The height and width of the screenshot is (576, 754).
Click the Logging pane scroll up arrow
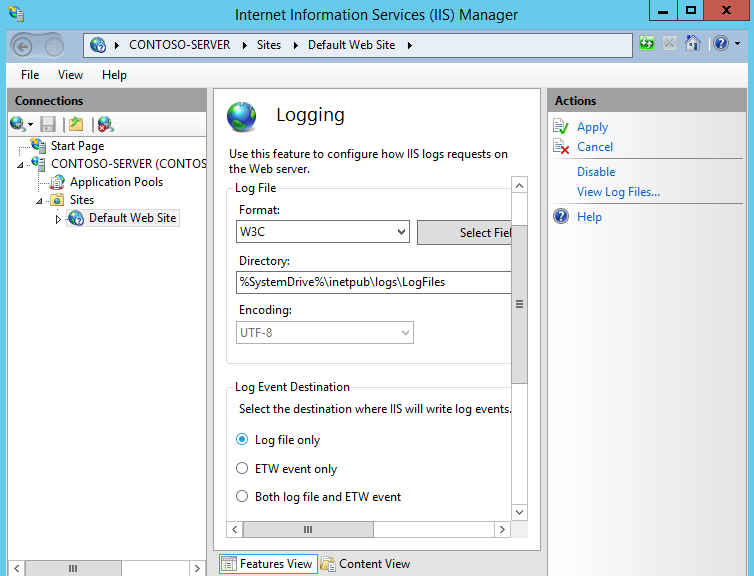coord(519,185)
